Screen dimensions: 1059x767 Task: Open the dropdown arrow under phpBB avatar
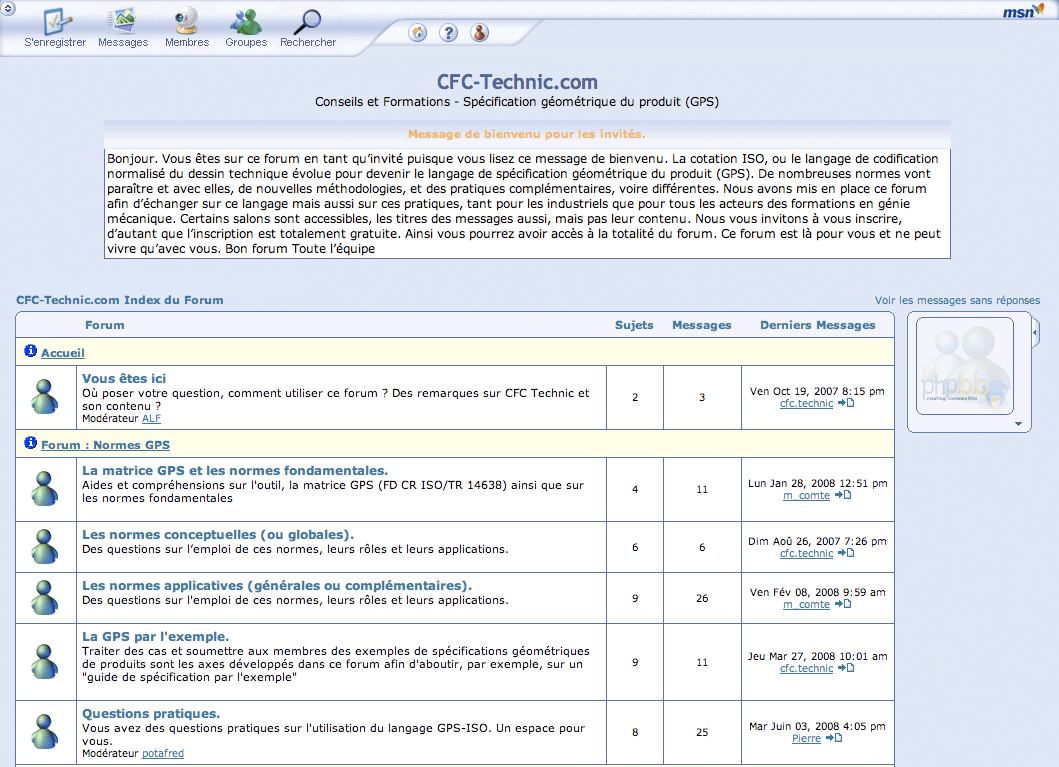1018,425
